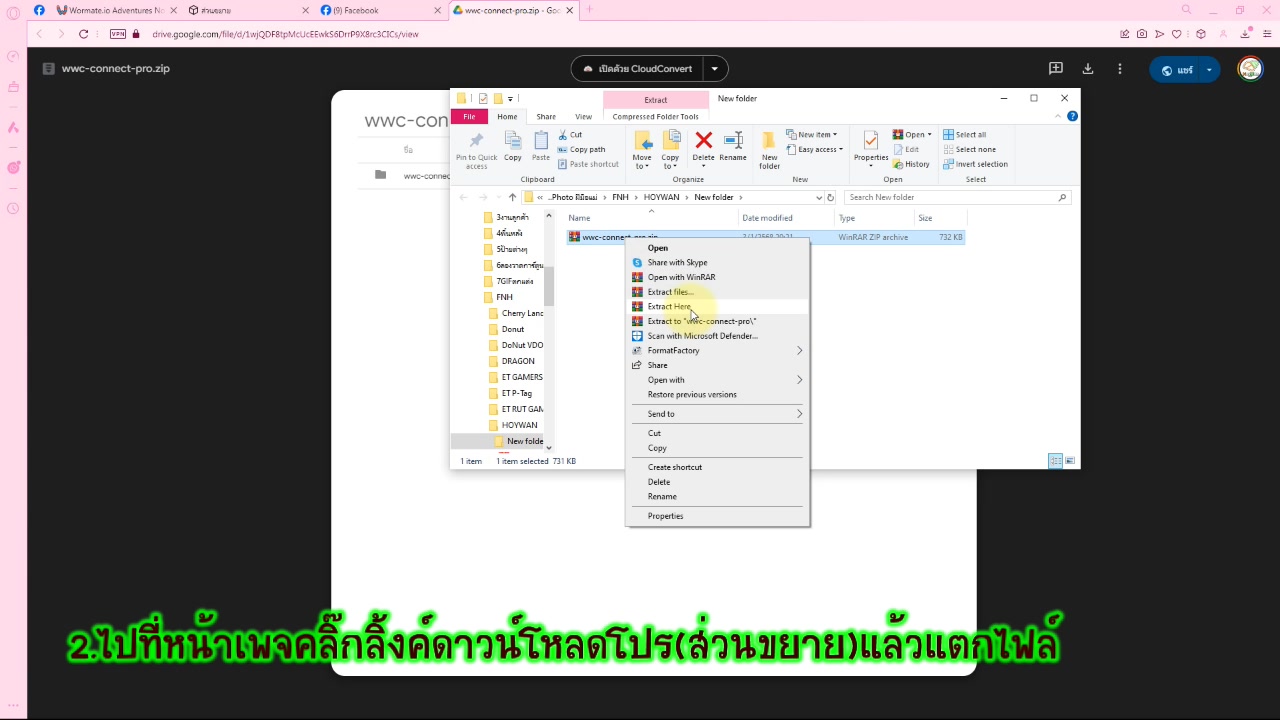Click the Explorer help question mark icon
Screen dimensions: 1280x720
coord(1072,116)
